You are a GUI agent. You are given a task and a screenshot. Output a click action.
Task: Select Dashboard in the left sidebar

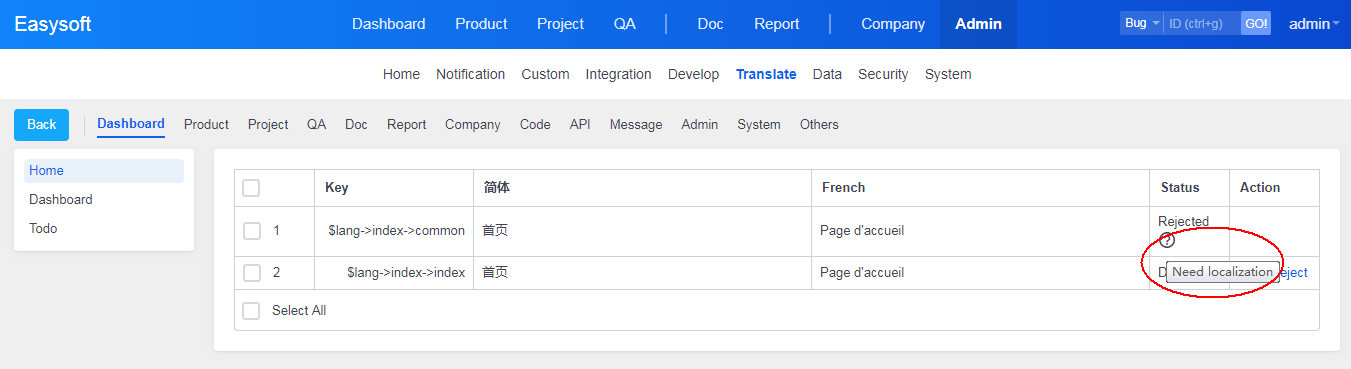pos(61,200)
